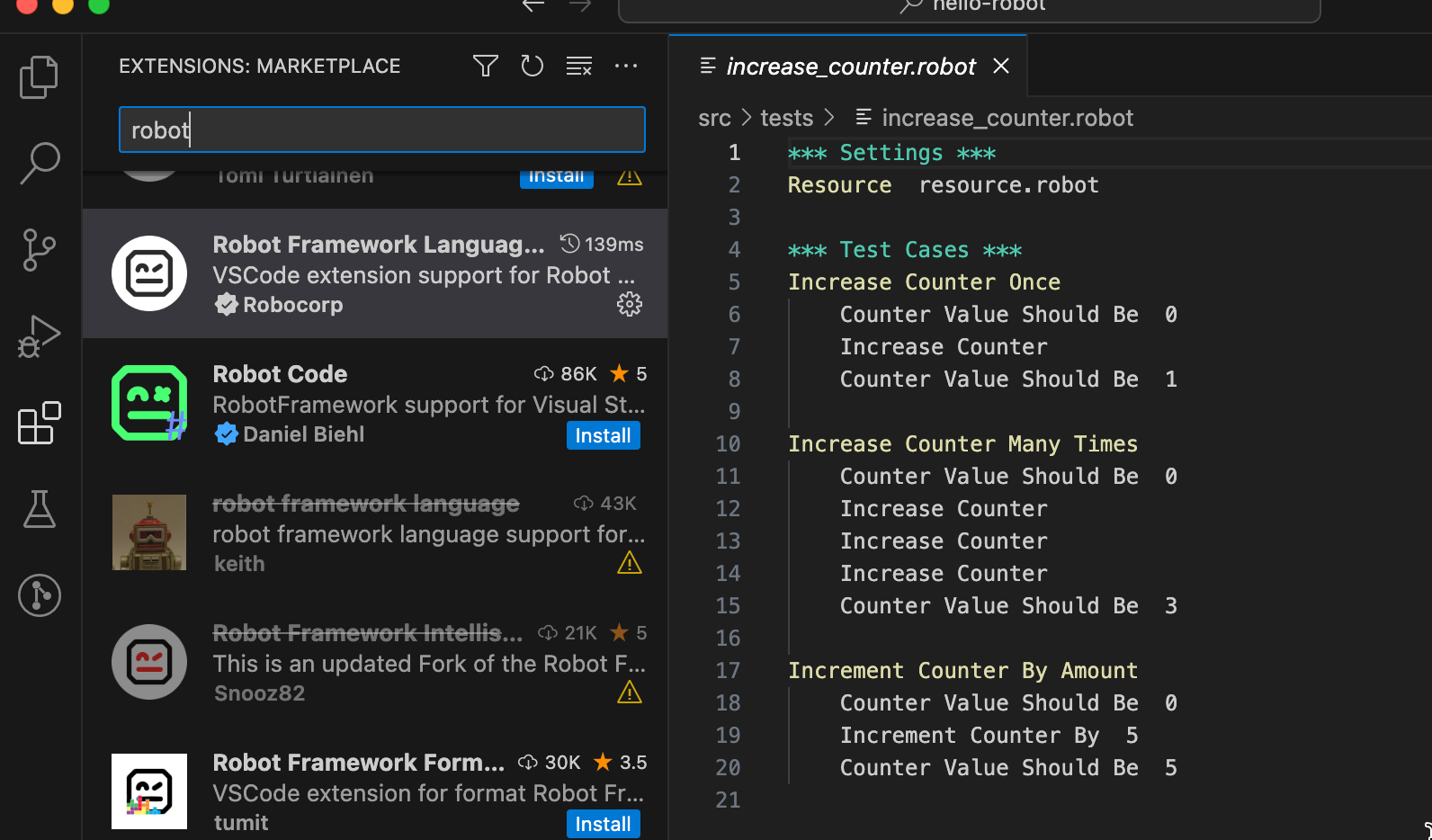This screenshot has height=840, width=1432.
Task: Install the Robot Framework Formatter extension
Action: click(604, 824)
